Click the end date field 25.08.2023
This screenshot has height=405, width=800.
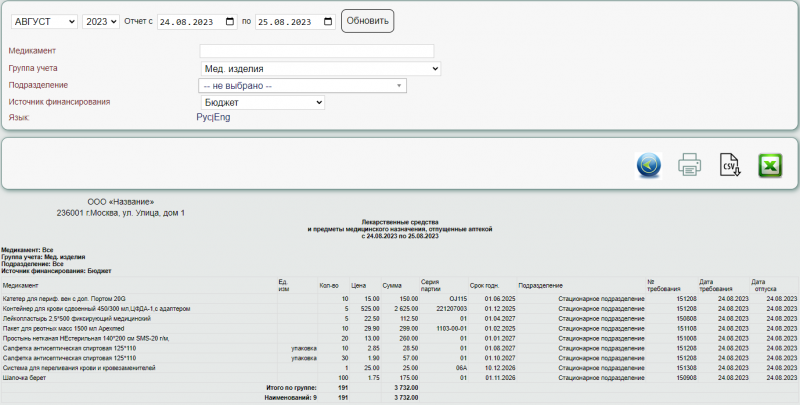pos(285,21)
